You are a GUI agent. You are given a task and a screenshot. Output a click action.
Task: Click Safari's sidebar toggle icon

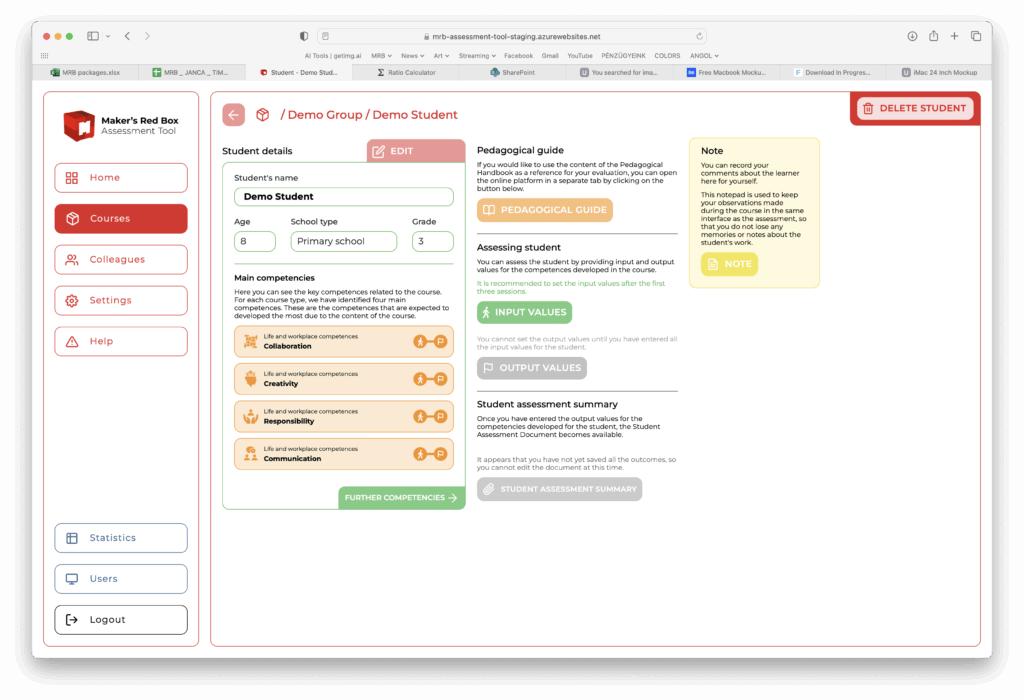click(x=93, y=36)
